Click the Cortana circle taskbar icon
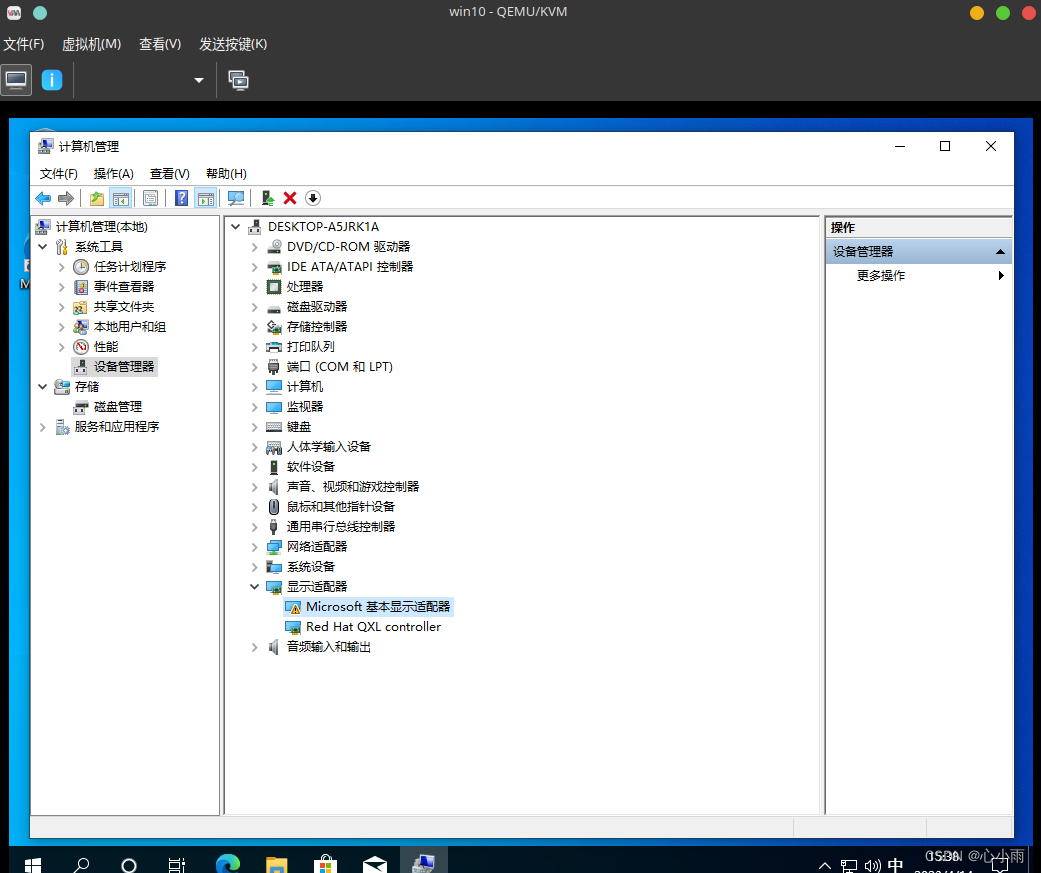This screenshot has width=1041, height=873. coord(129,864)
